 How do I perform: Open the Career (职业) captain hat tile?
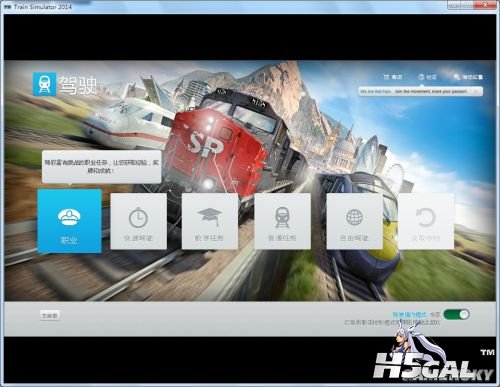coord(69,221)
